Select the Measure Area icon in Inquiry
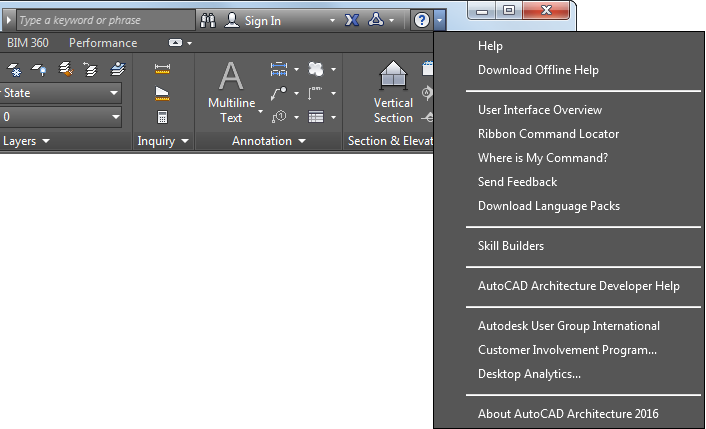This screenshot has height=429, width=706. coord(162,93)
